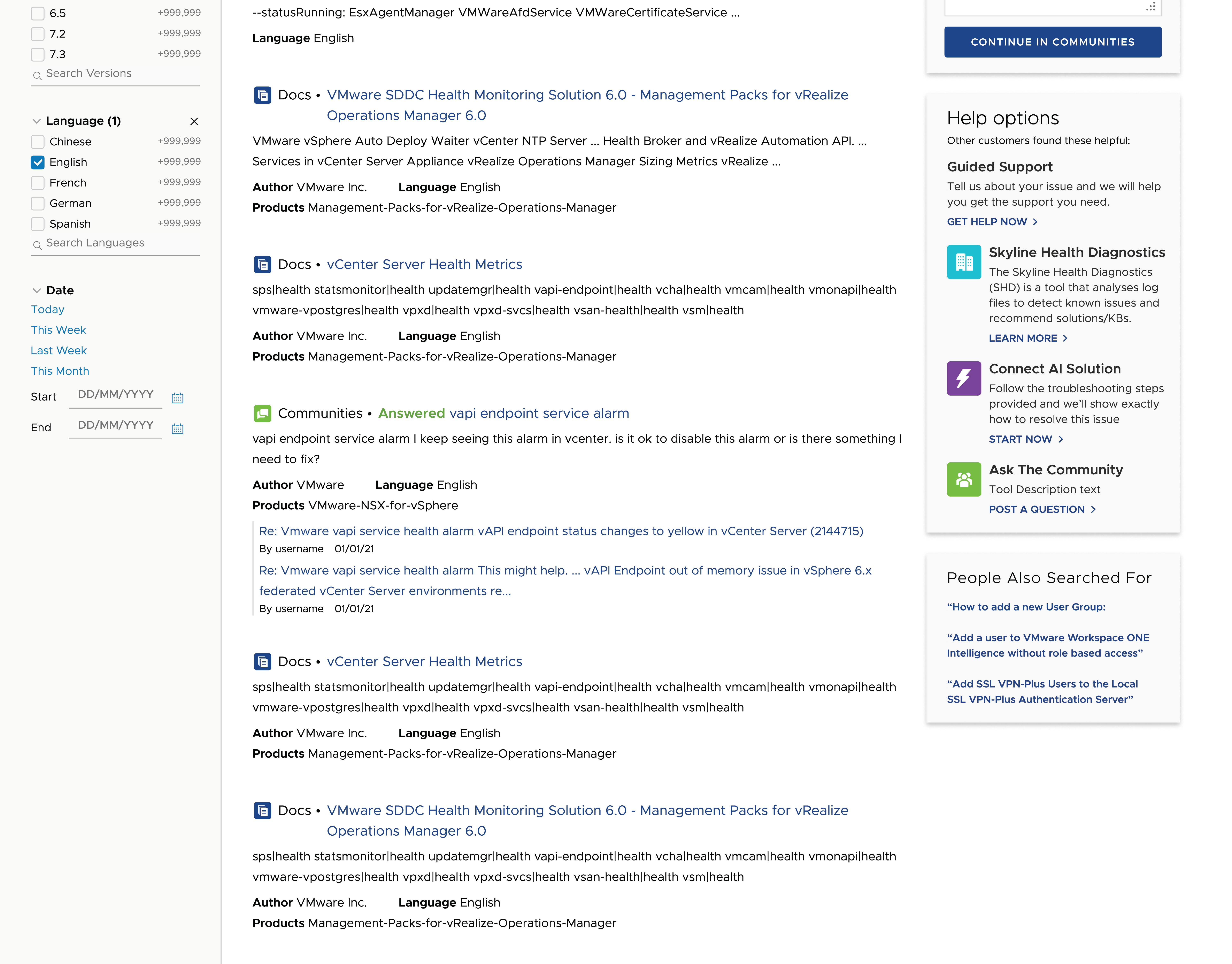
Task: Click Docs icon beside first SDDC Health Monitoring result
Action: pos(262,95)
